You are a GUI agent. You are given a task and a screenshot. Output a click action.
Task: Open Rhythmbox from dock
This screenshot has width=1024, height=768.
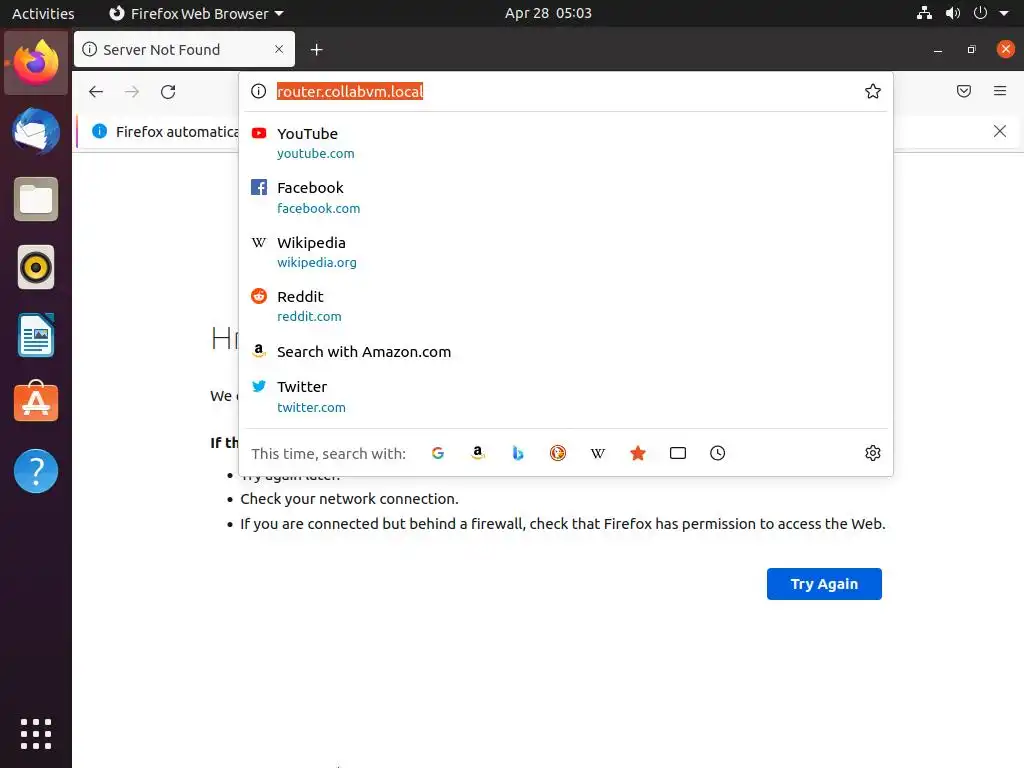(x=36, y=267)
